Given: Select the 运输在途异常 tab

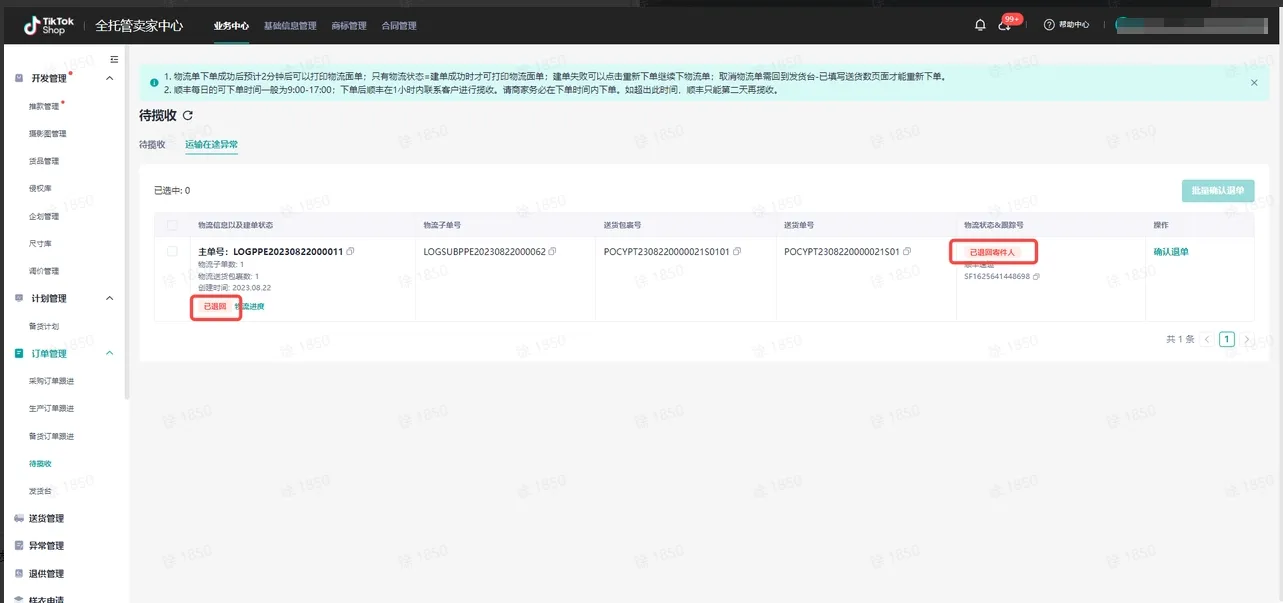Looking at the screenshot, I should tap(211, 145).
